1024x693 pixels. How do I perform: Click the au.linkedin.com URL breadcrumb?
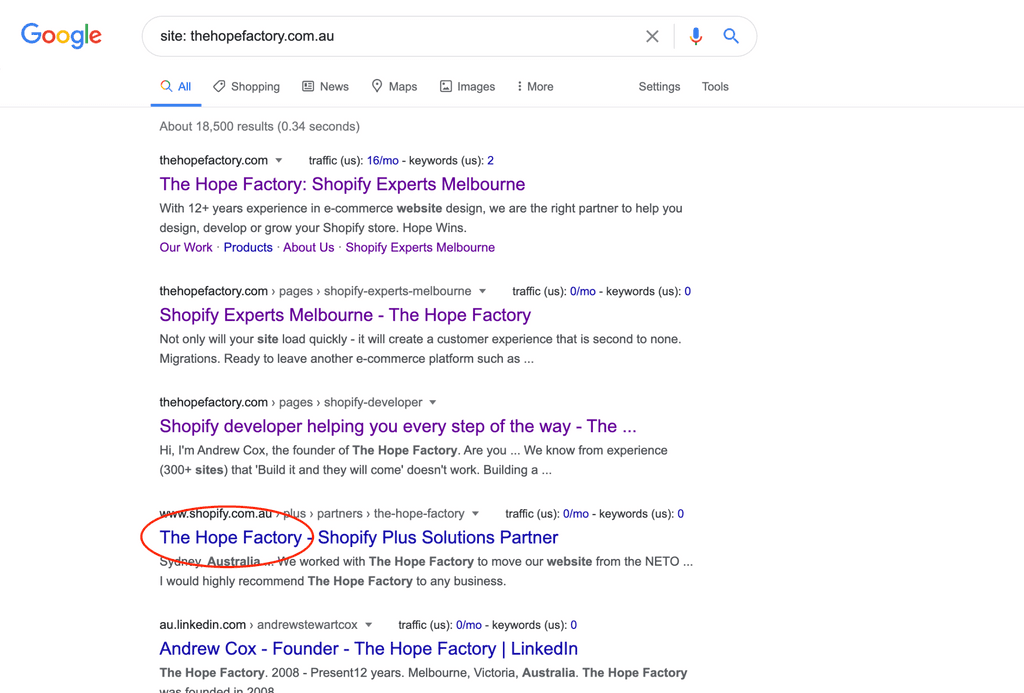tap(202, 625)
